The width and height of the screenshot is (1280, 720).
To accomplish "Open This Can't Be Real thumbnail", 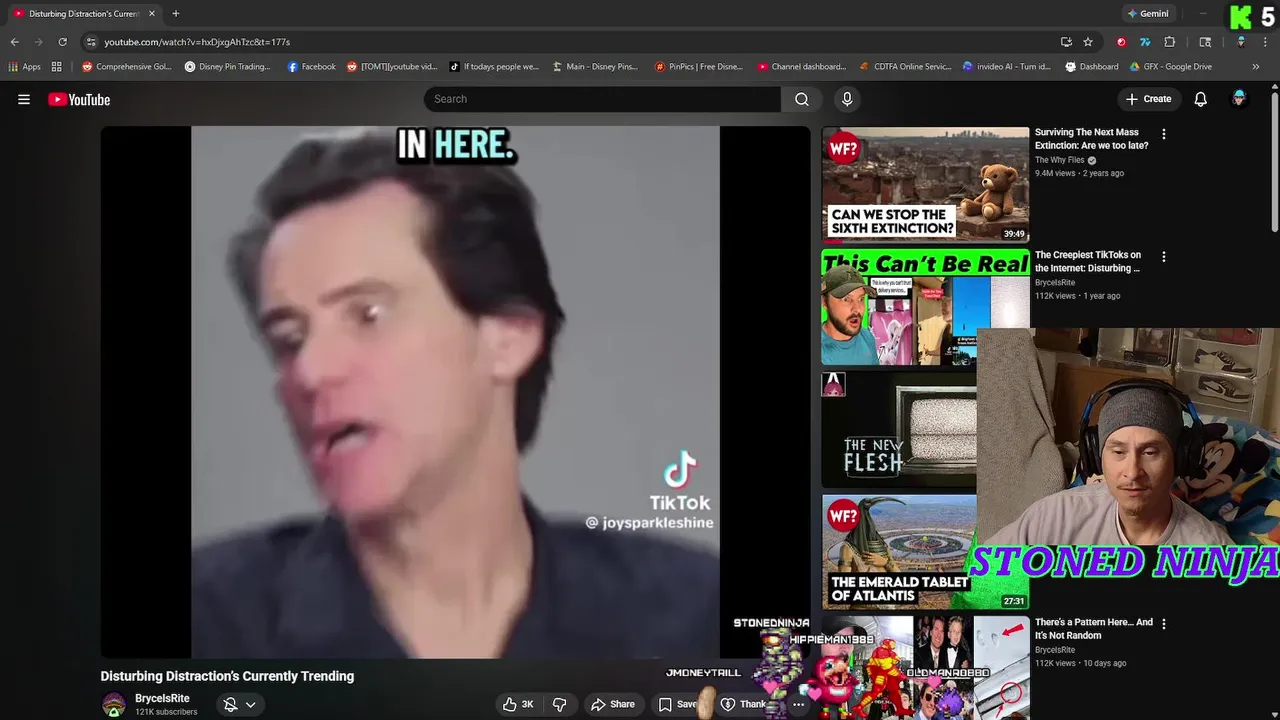I will pos(925,307).
